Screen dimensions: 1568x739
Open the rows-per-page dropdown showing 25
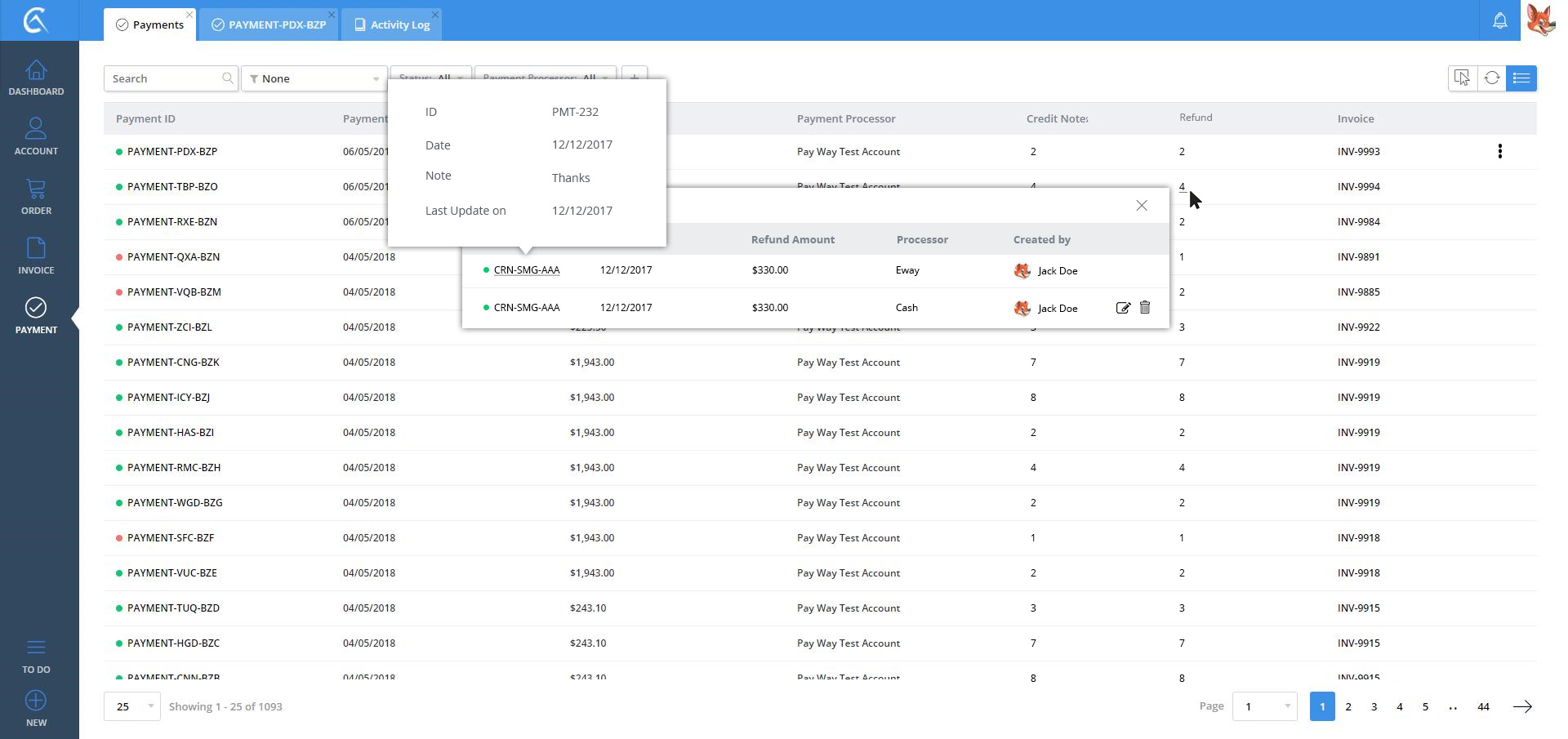tap(132, 706)
